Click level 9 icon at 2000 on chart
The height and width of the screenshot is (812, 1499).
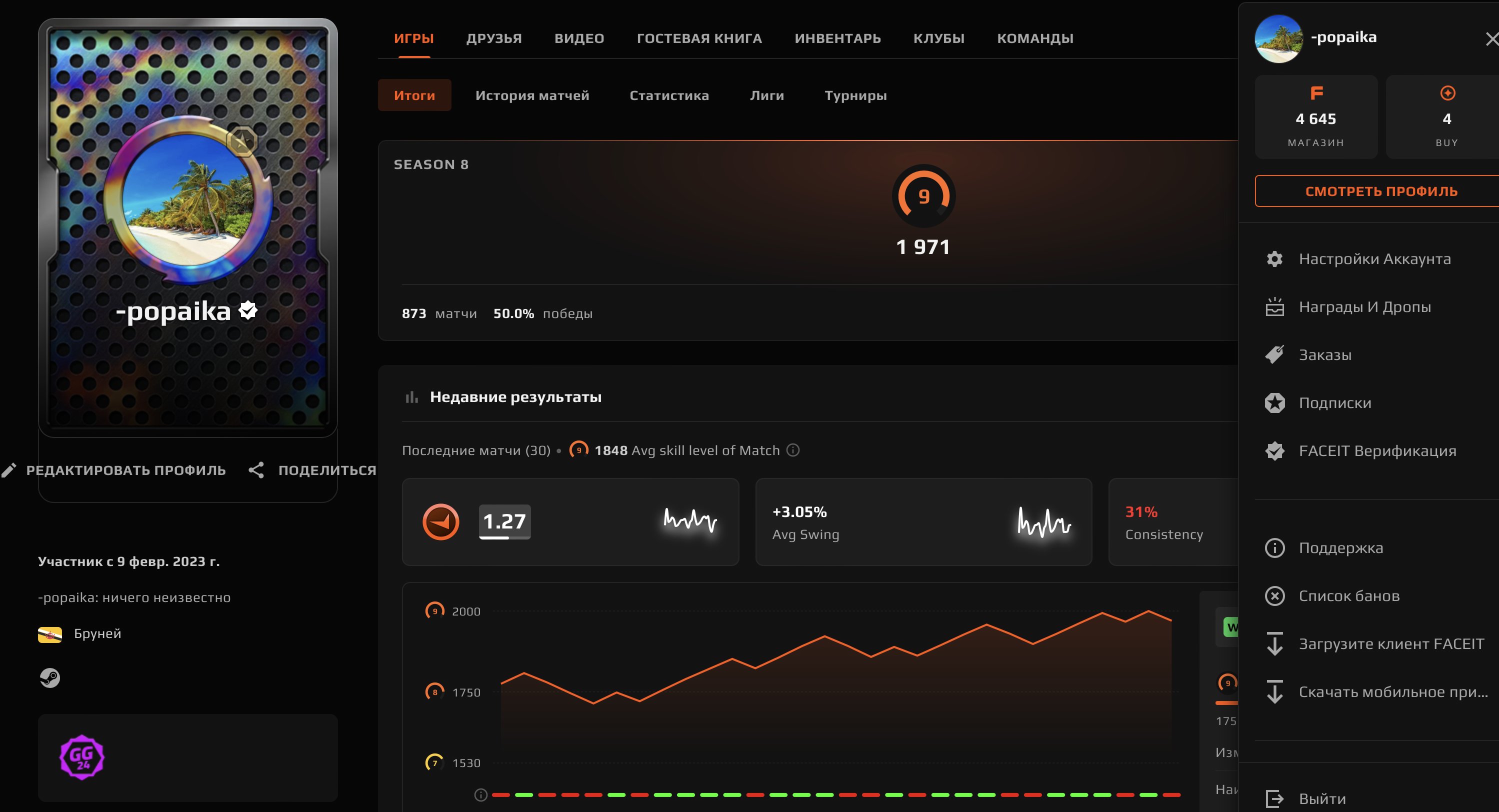[x=434, y=611]
